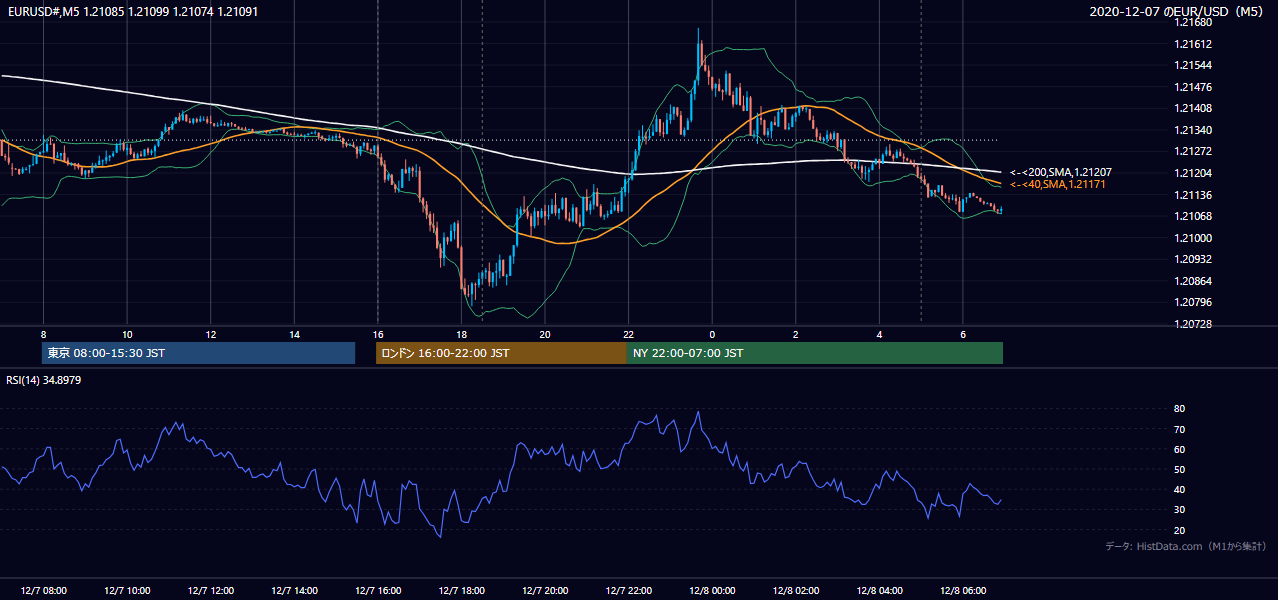Click hour label 6 on price chart axis

[963, 334]
